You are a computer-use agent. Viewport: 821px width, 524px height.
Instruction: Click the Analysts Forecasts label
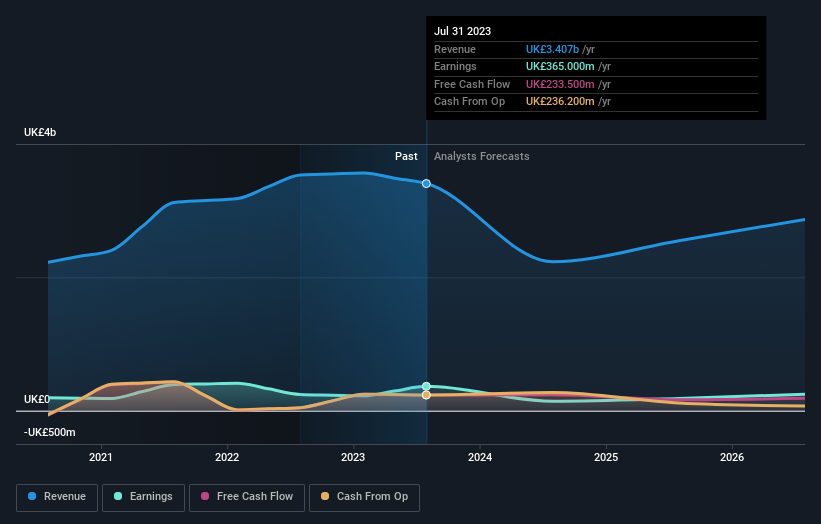click(x=482, y=157)
